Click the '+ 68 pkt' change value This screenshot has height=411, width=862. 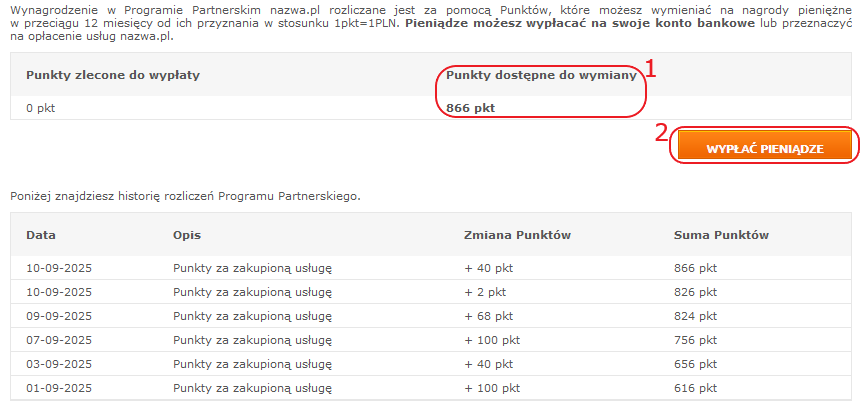point(489,316)
